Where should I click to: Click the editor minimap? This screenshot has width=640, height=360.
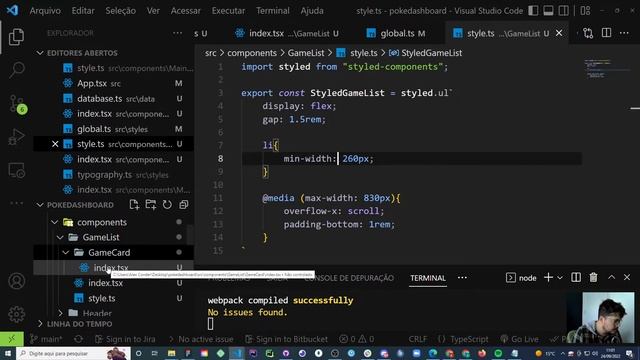[607, 69]
